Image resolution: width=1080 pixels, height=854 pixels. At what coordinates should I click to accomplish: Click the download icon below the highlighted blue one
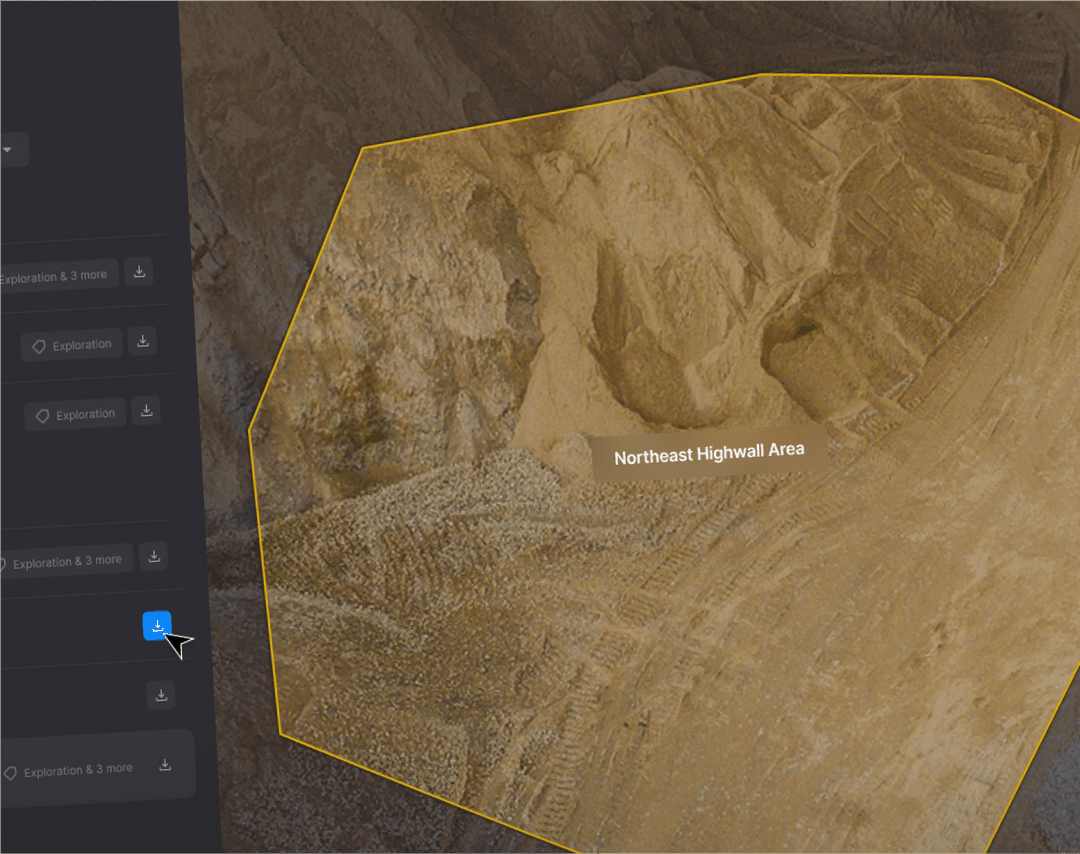click(160, 695)
